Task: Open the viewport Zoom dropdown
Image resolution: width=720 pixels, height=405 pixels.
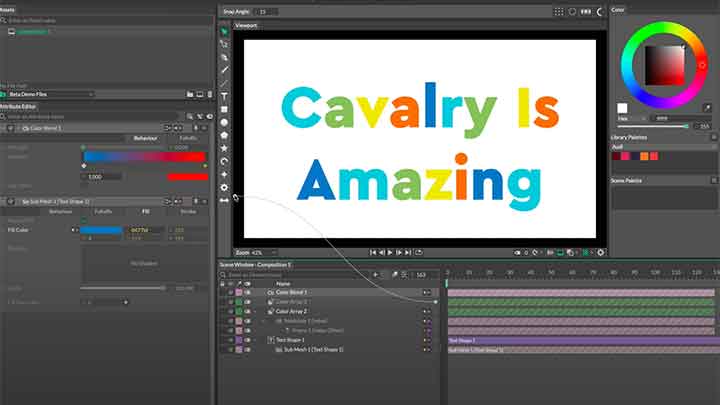Action: coord(264,253)
